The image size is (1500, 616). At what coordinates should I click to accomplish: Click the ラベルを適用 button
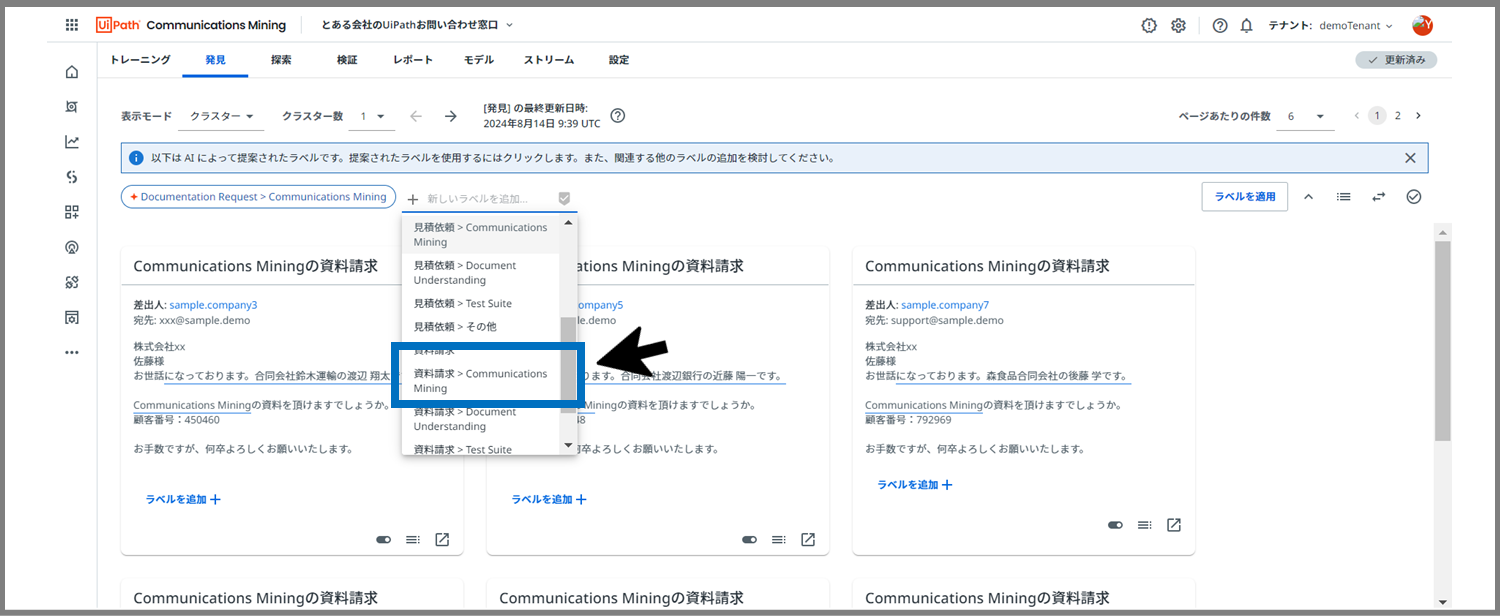(x=1245, y=197)
